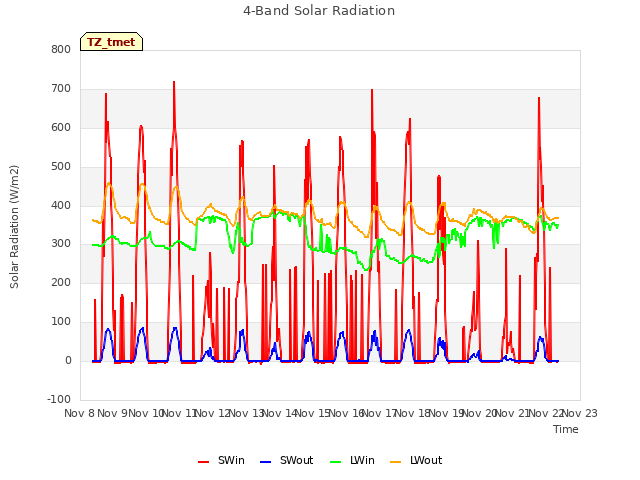Click the orange LWout legend color marker
Viewport: 640px width, 480px height.
pos(396,462)
